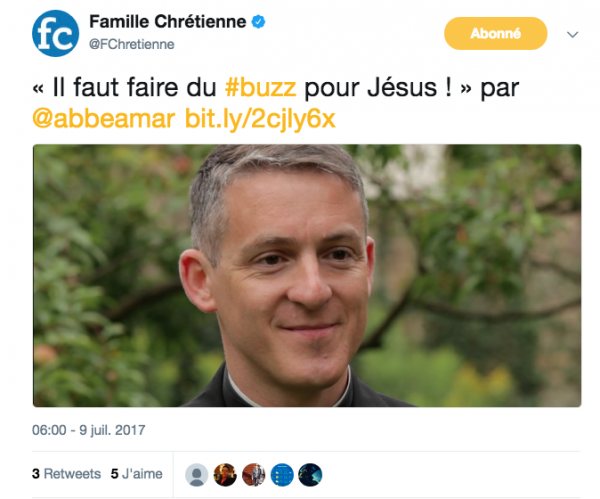Open the blue fc profile avatar
The image size is (600, 499).
tap(55, 33)
